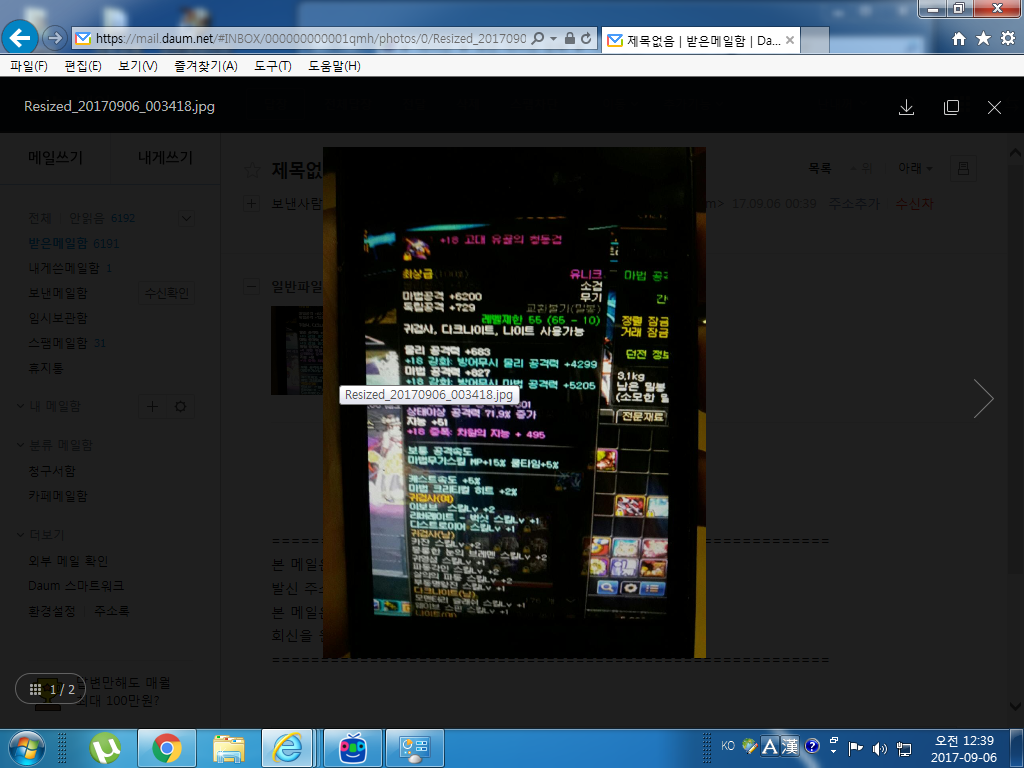Open uTorrent from taskbar
1024x768 pixels.
(x=106, y=748)
